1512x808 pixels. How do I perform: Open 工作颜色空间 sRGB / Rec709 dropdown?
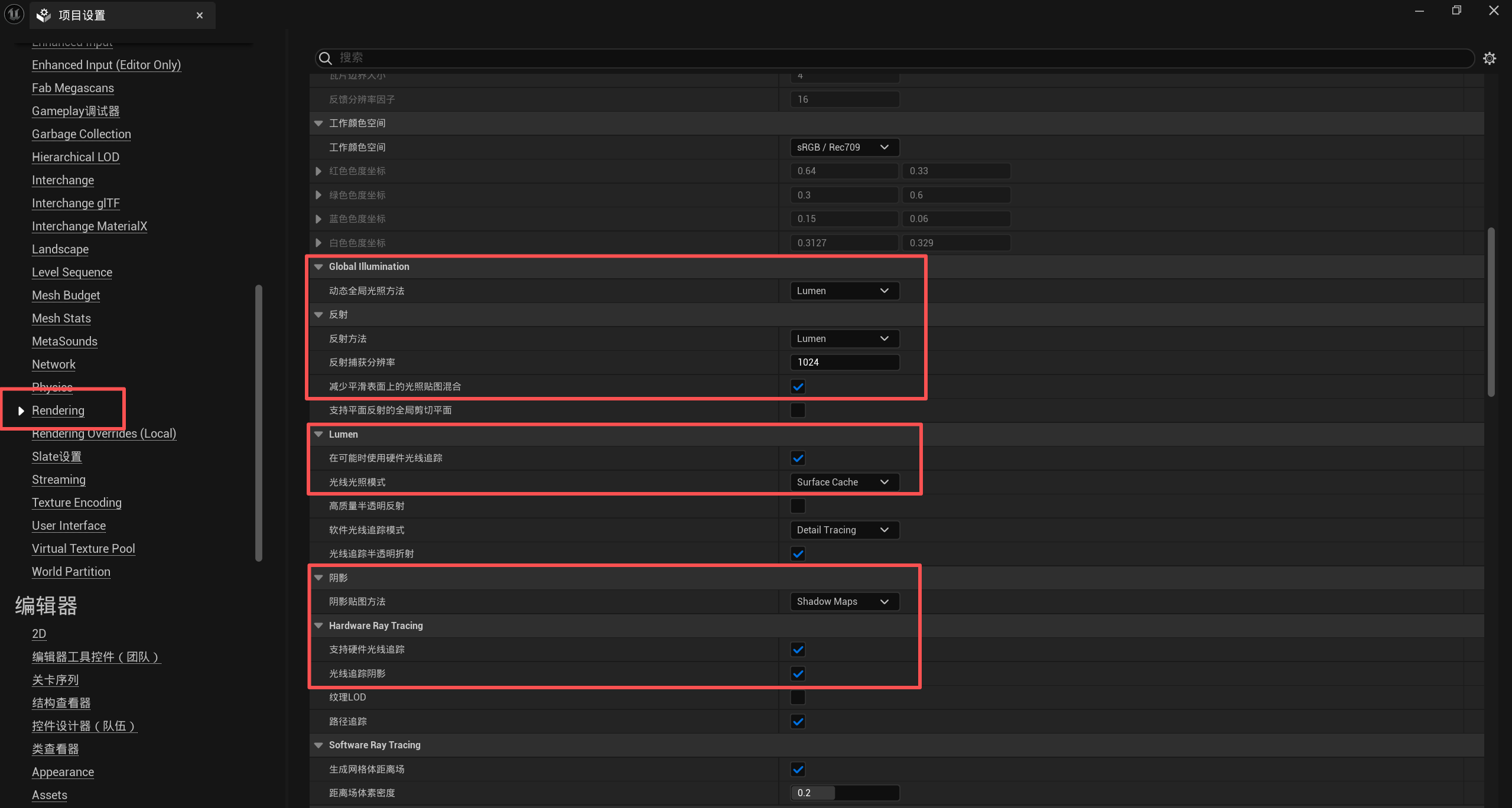pos(844,147)
